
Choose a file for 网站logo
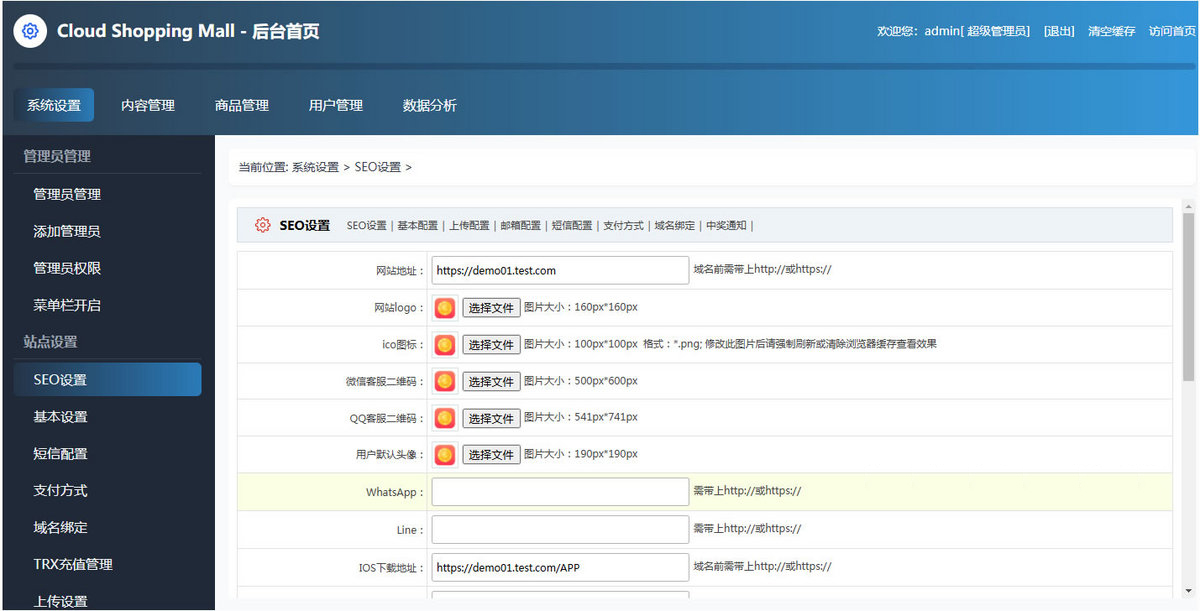click(x=491, y=308)
